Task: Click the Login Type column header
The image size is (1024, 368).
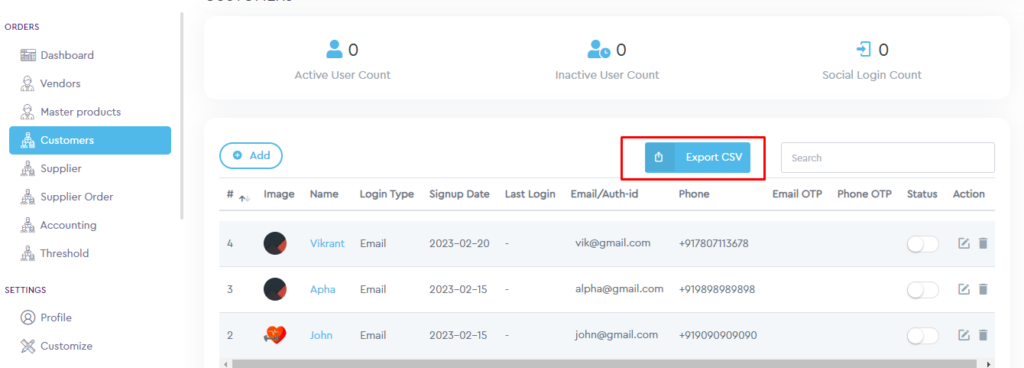Action: (x=387, y=194)
